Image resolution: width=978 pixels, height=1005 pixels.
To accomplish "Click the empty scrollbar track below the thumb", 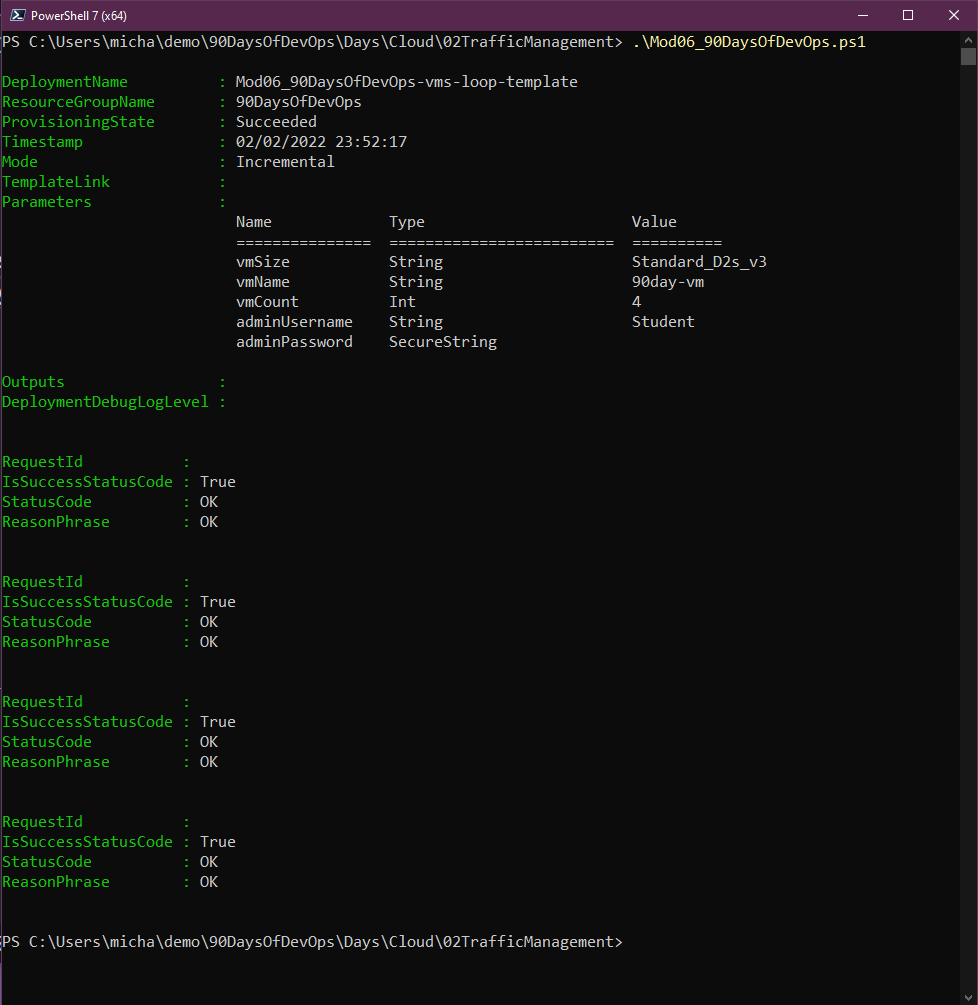I will [x=968, y=500].
